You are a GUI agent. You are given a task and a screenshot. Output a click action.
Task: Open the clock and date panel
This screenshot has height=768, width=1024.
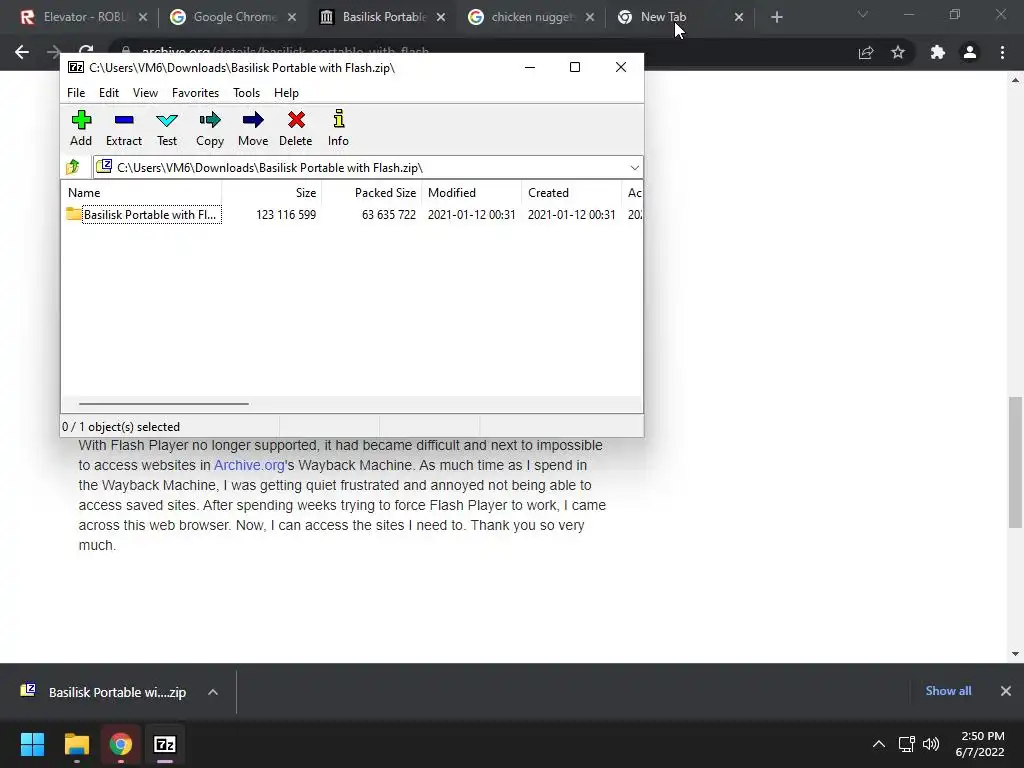click(x=980, y=744)
